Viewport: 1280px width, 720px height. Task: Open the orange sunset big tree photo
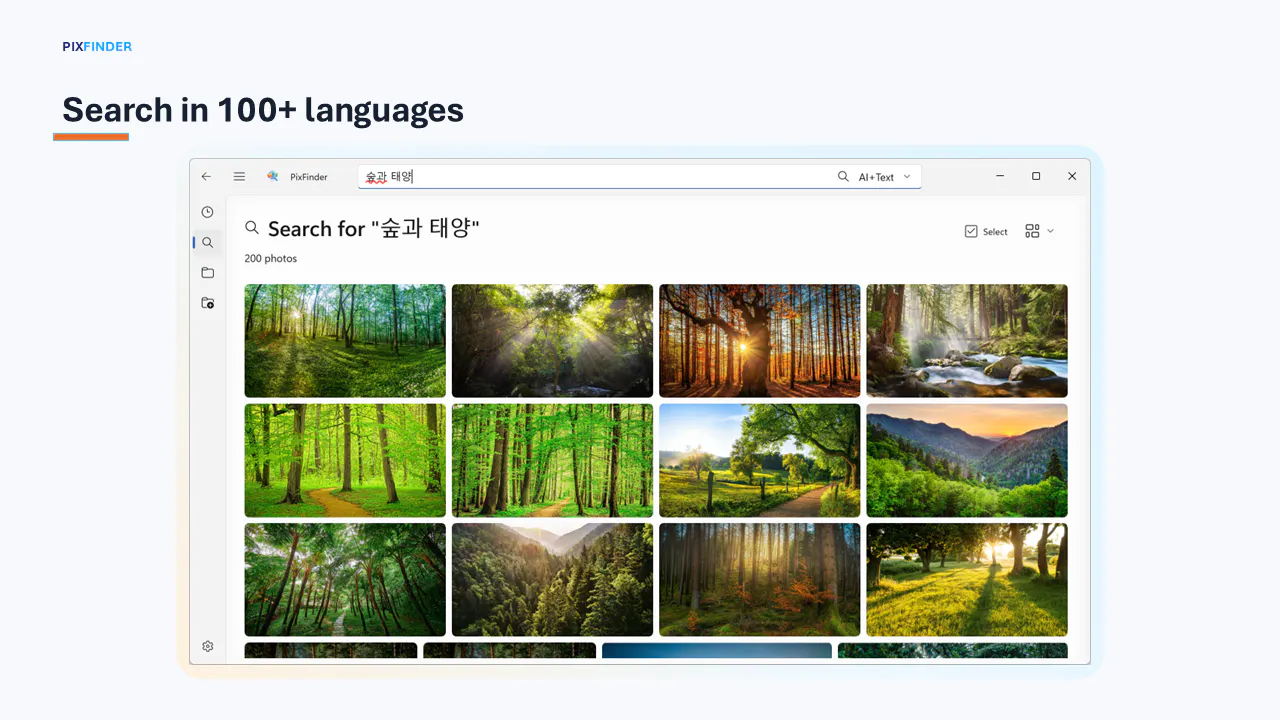[x=760, y=341]
